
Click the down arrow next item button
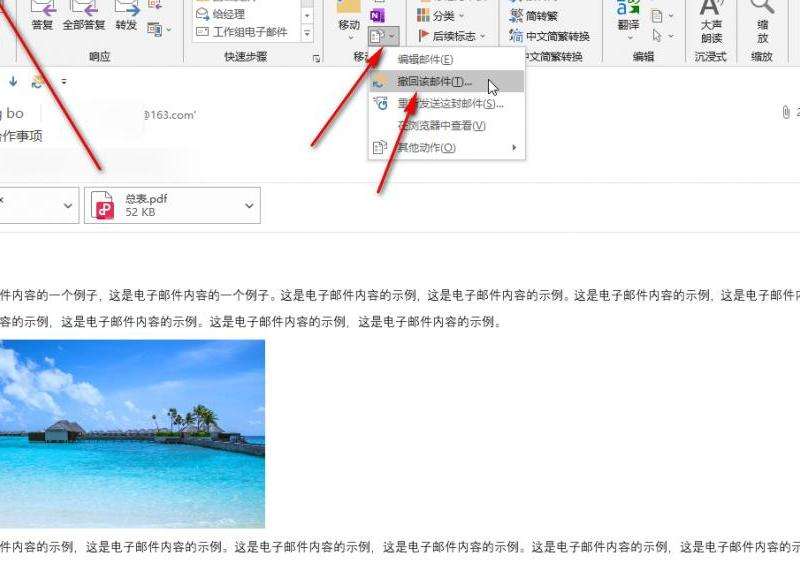point(13,81)
